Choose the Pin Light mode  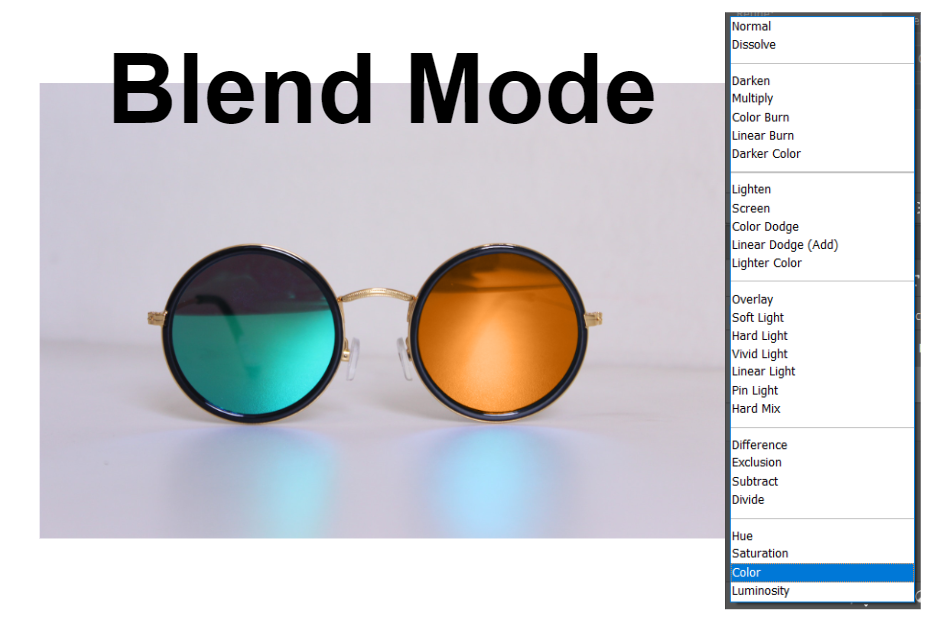(x=822, y=390)
